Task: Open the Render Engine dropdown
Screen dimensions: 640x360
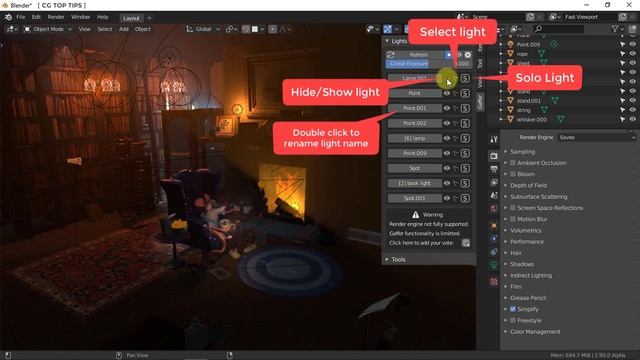Action: click(597, 138)
